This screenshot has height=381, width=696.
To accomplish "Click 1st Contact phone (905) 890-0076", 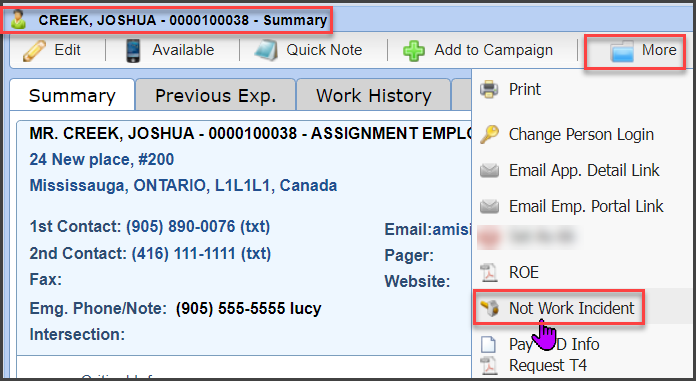I will [198, 226].
